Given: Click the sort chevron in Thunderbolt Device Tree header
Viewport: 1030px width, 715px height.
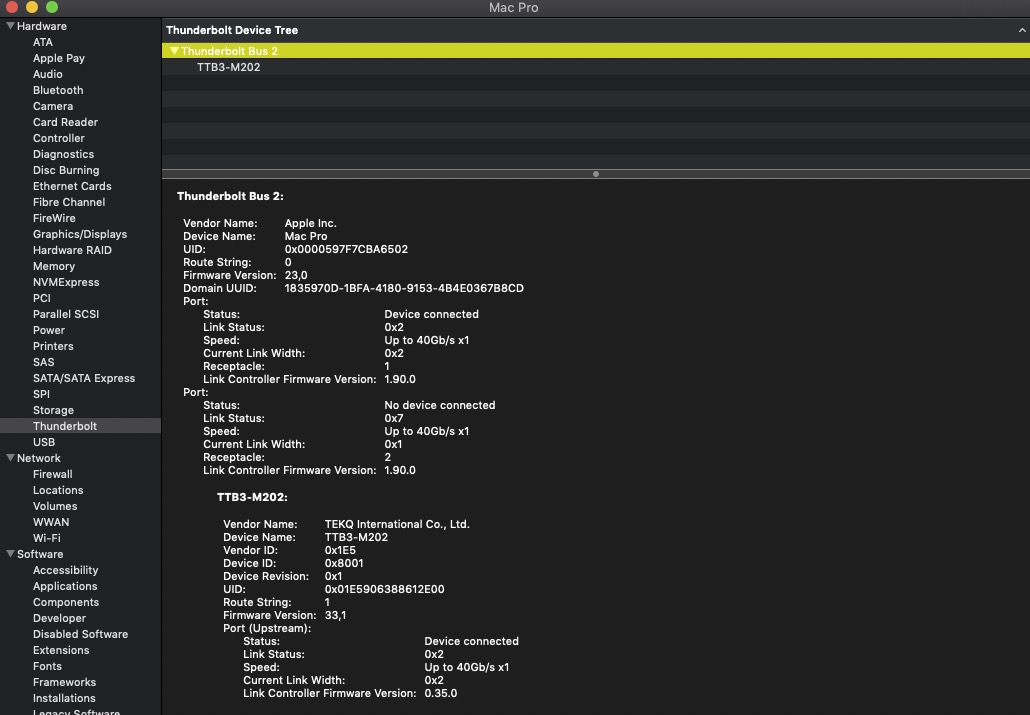Looking at the screenshot, I should click(1022, 30).
